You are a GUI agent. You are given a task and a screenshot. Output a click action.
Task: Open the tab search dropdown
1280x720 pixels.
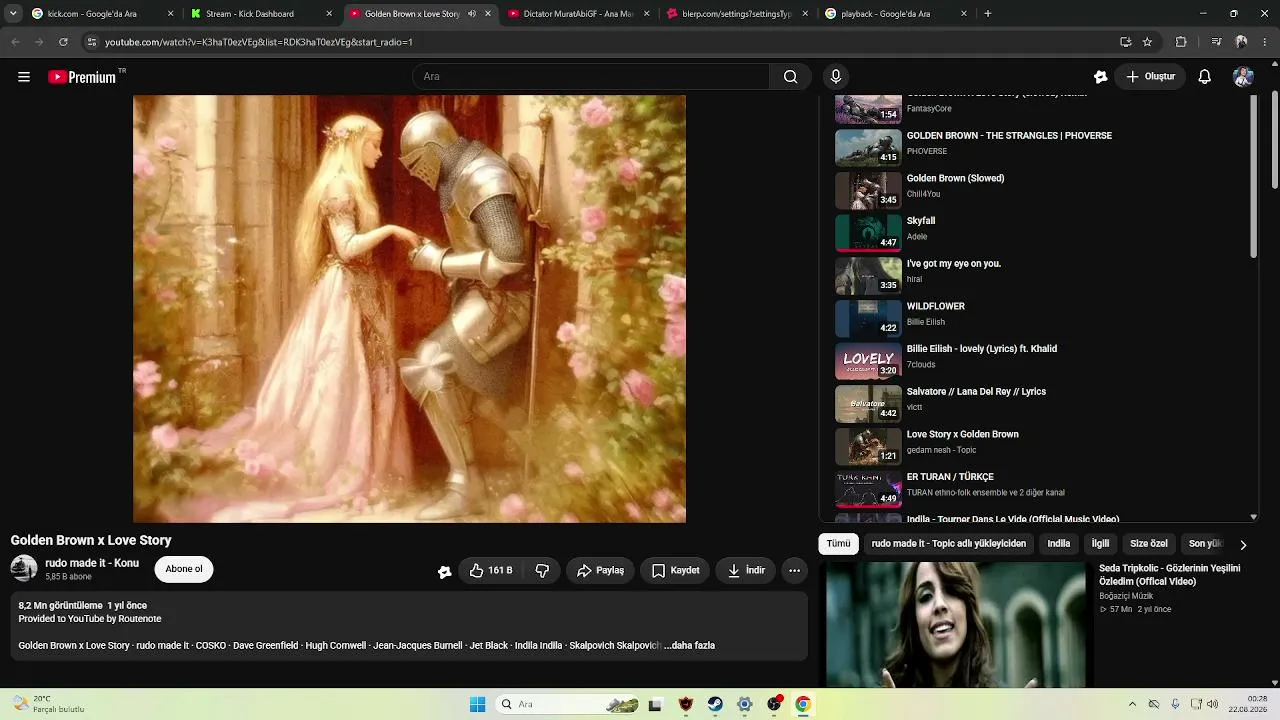point(13,14)
